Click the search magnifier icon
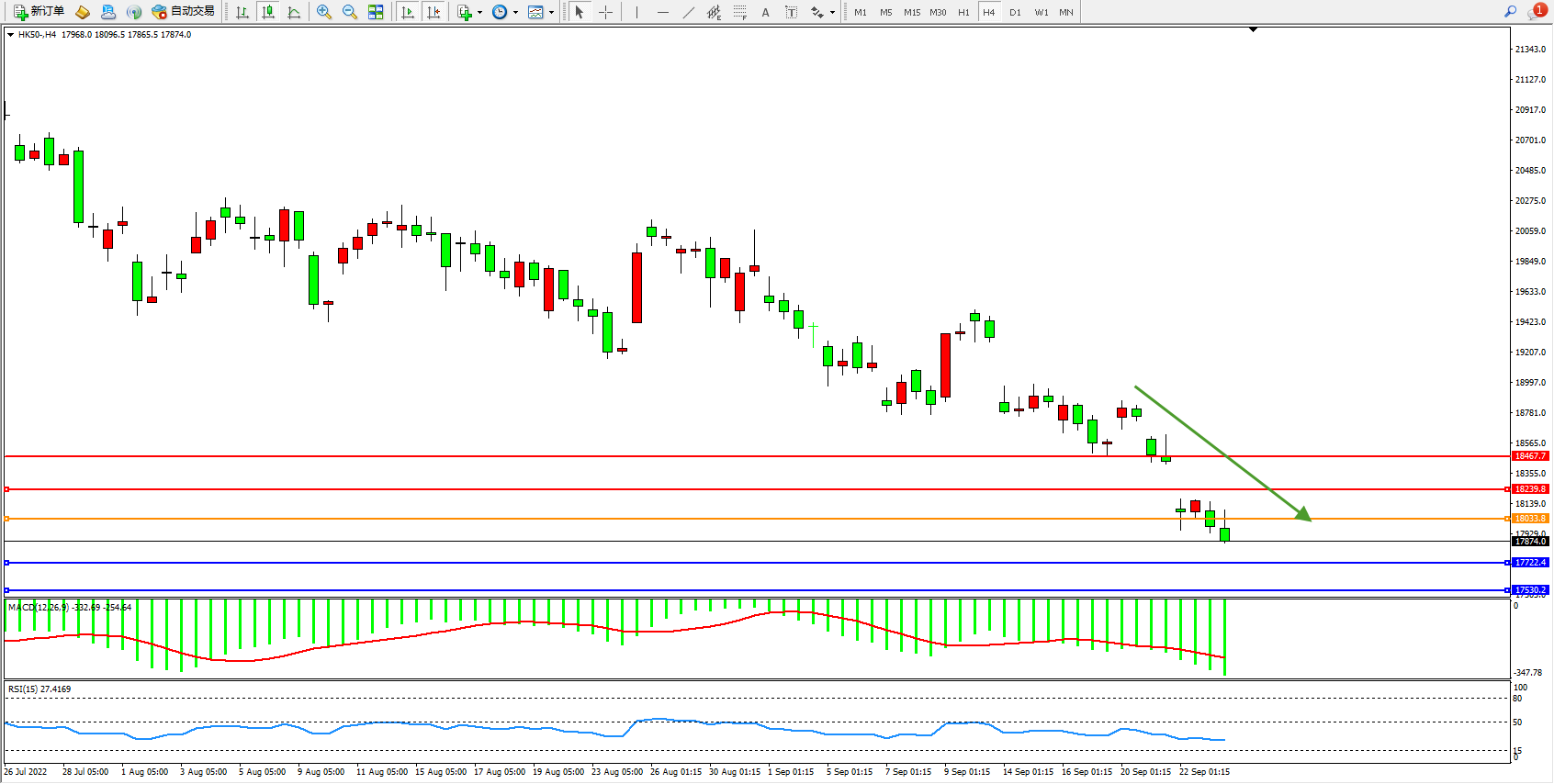The width and height of the screenshot is (1554, 784). coord(1510,12)
